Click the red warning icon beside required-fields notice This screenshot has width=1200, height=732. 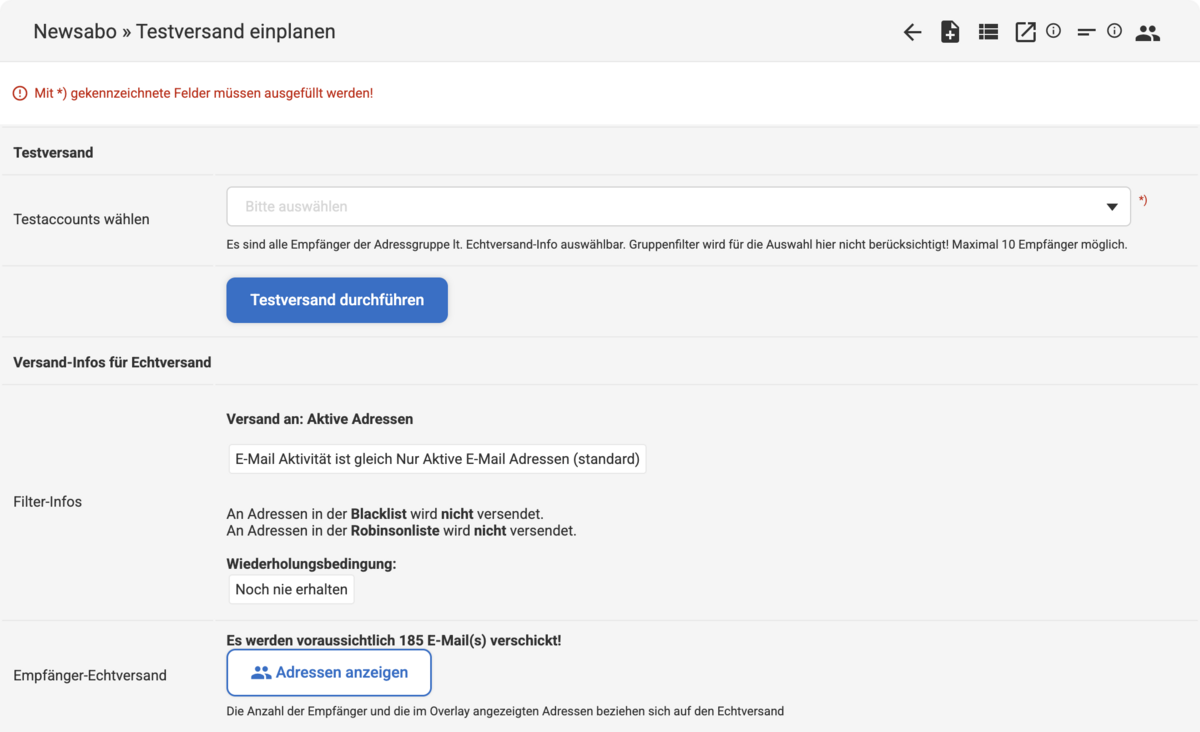pos(20,93)
